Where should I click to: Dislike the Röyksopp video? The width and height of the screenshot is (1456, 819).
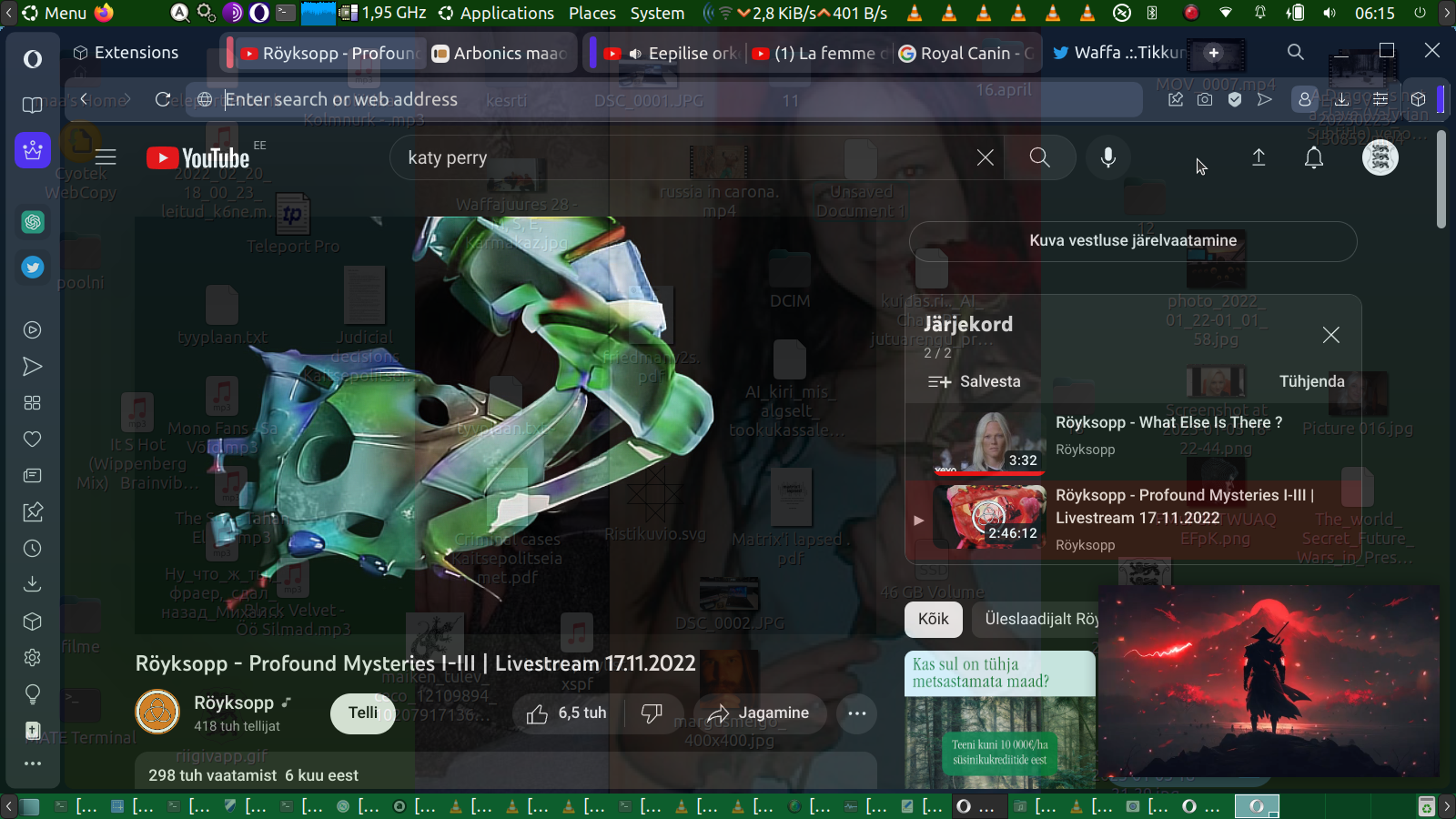click(652, 713)
